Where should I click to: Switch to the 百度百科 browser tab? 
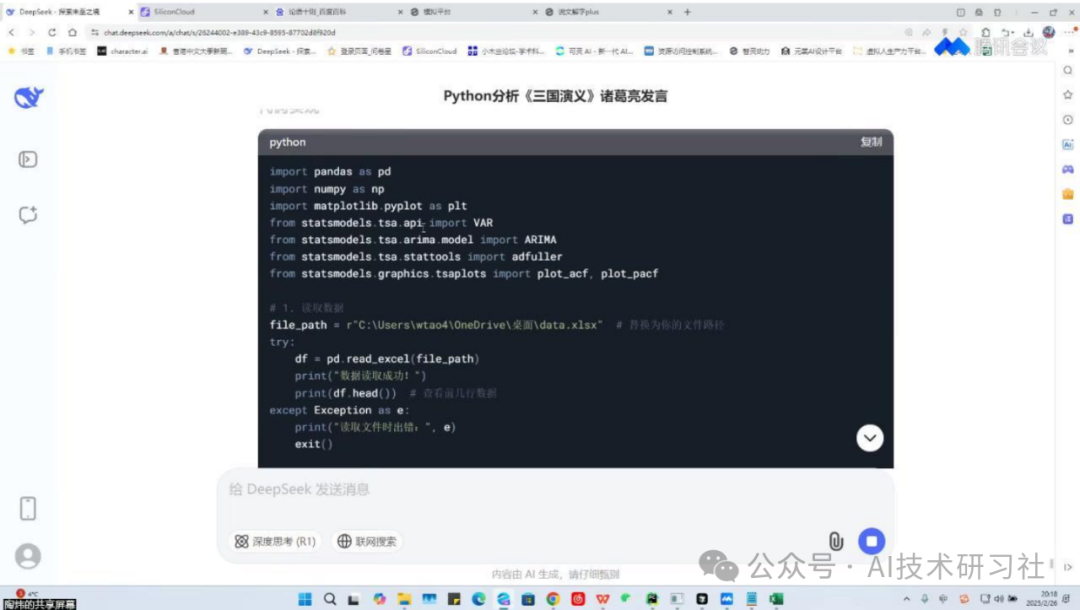tap(339, 12)
